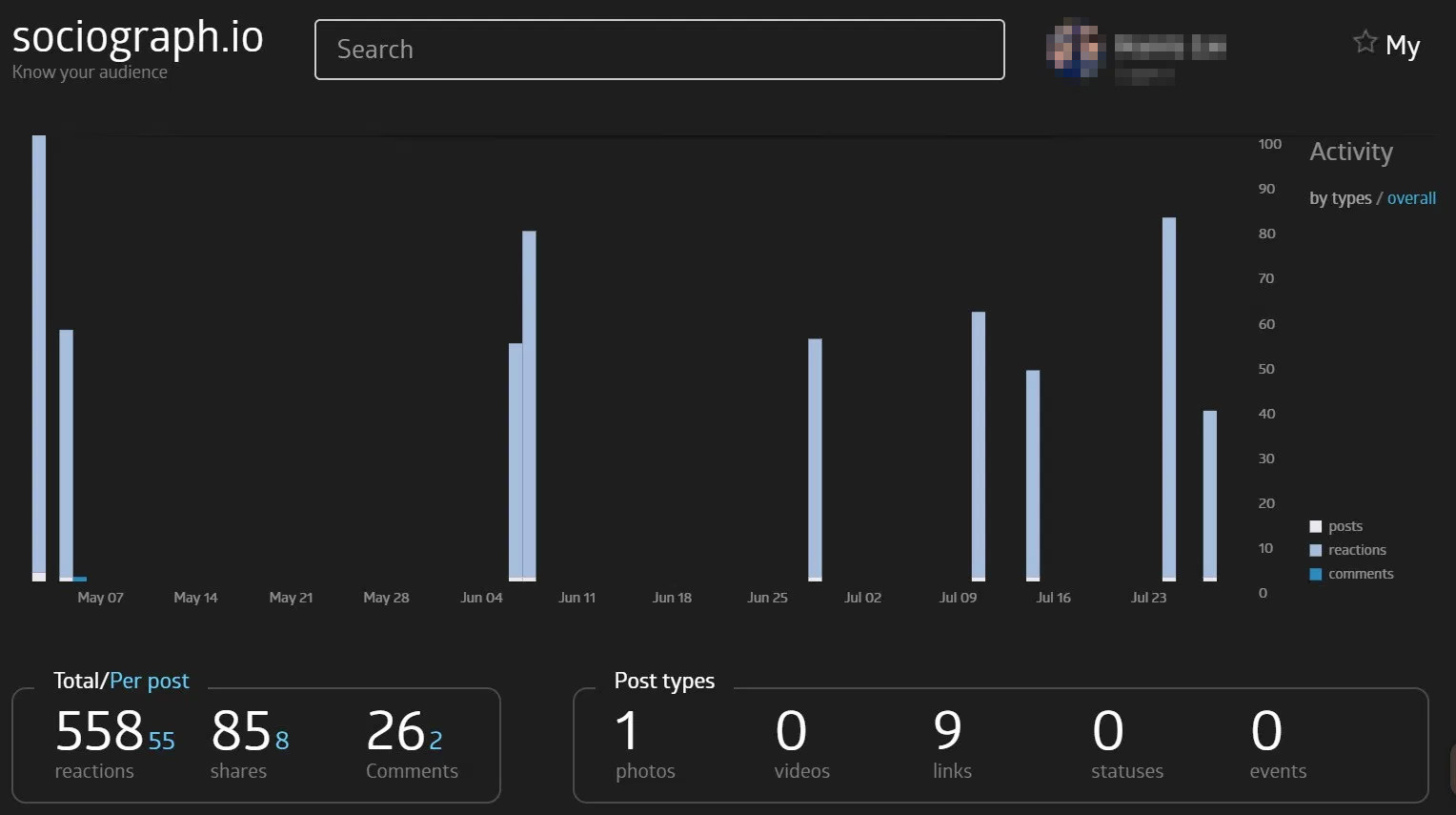Select the tall bar before Jun 11
1456x815 pixels.
pos(529,406)
